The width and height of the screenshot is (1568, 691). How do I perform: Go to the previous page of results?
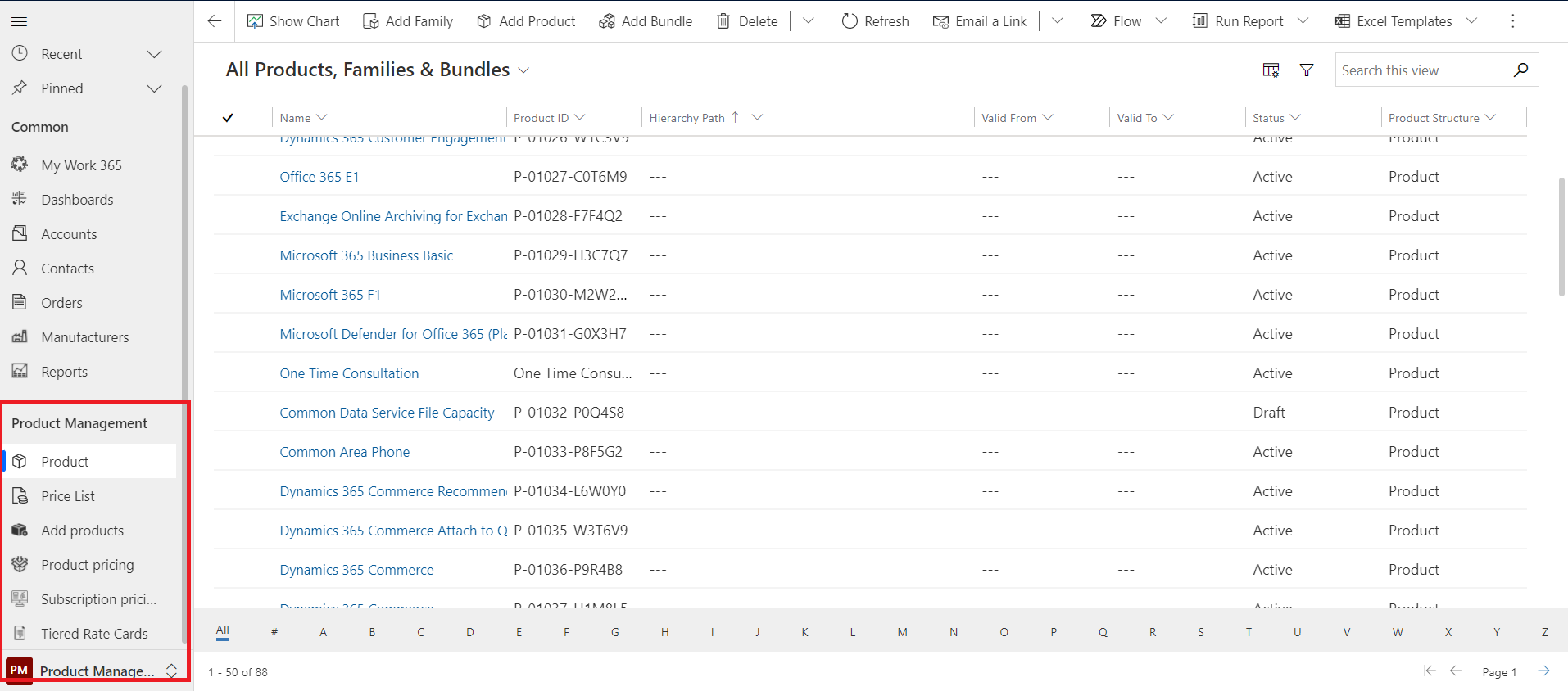tap(1456, 671)
